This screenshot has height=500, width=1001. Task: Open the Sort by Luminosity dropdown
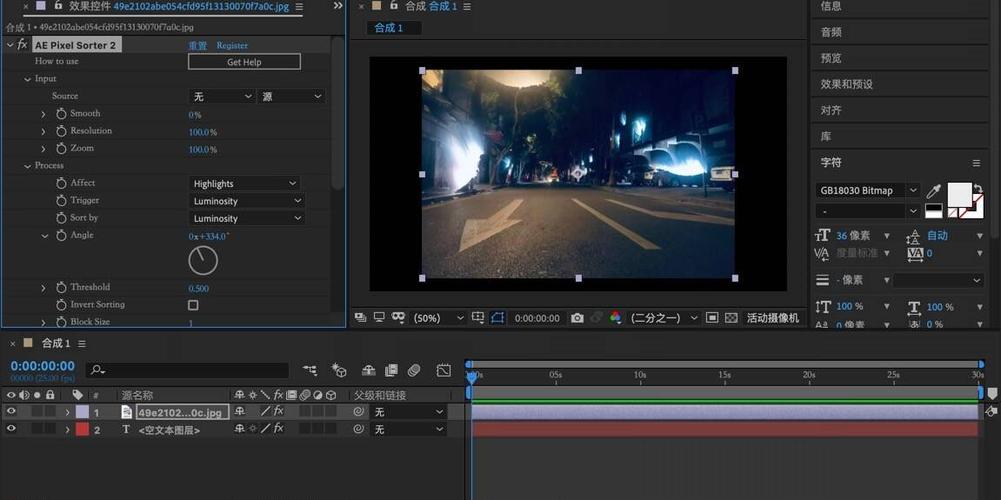(246, 219)
